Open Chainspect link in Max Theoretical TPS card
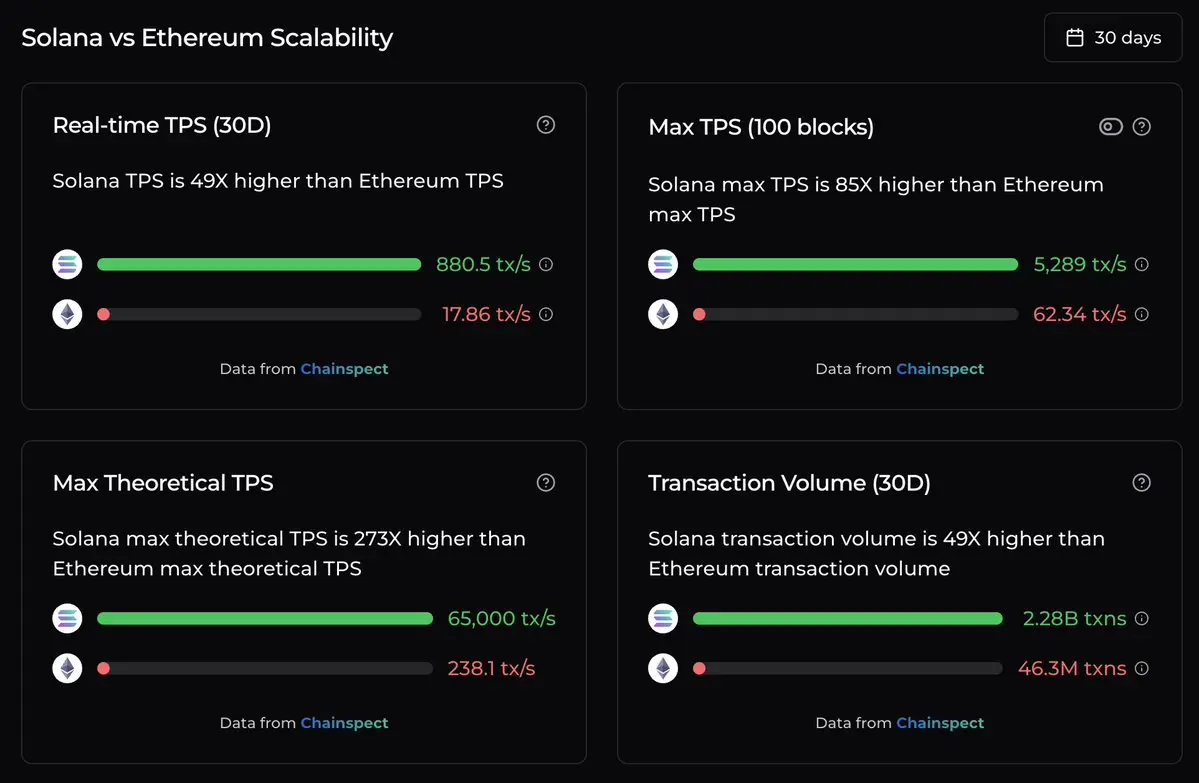This screenshot has height=783, width=1199. (x=344, y=723)
